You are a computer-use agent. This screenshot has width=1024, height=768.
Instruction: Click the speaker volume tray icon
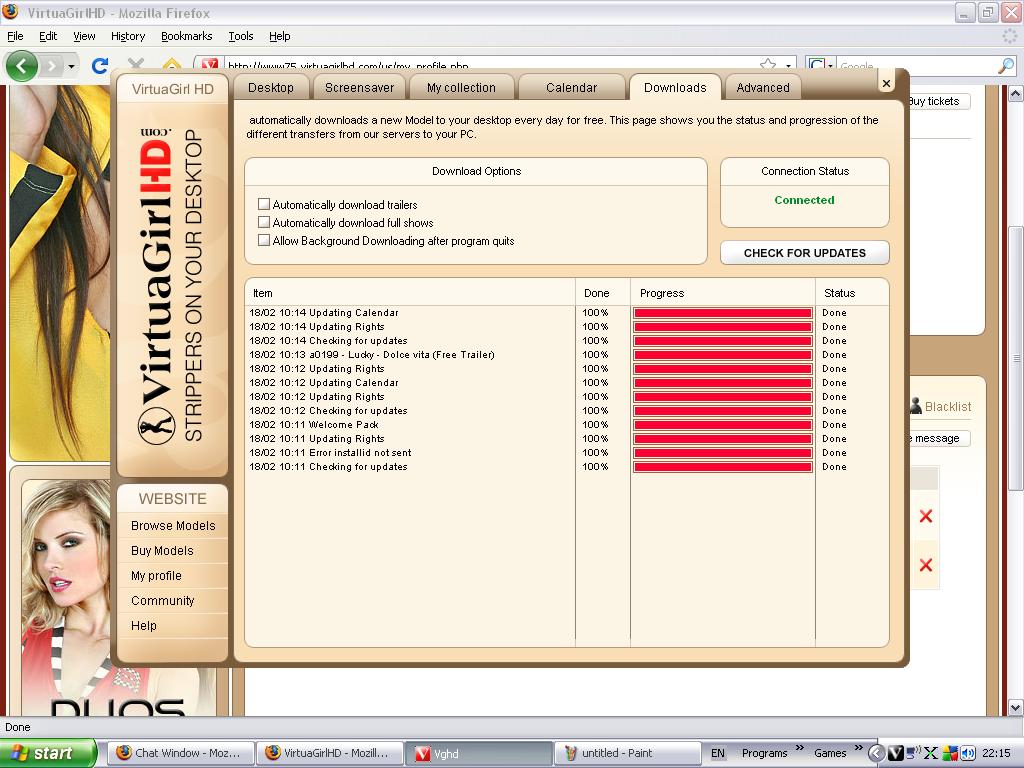pyautogui.click(x=967, y=753)
